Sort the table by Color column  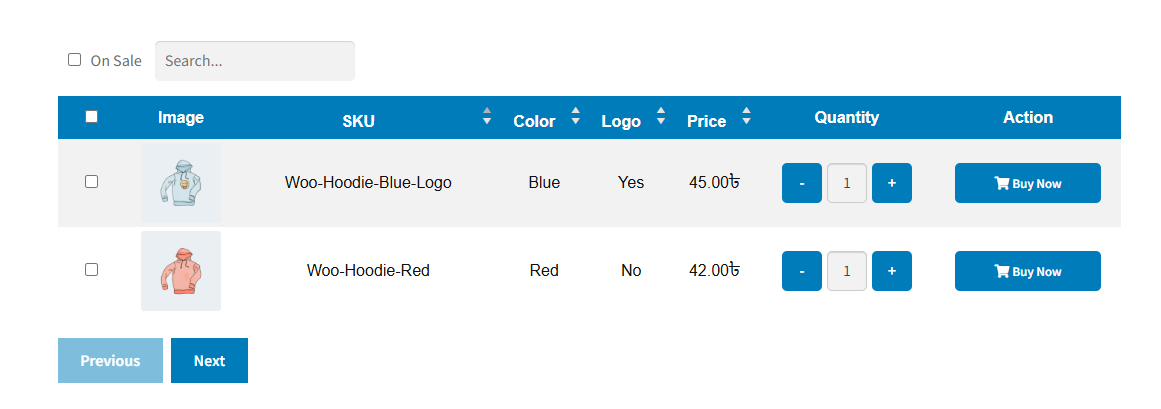[575, 116]
